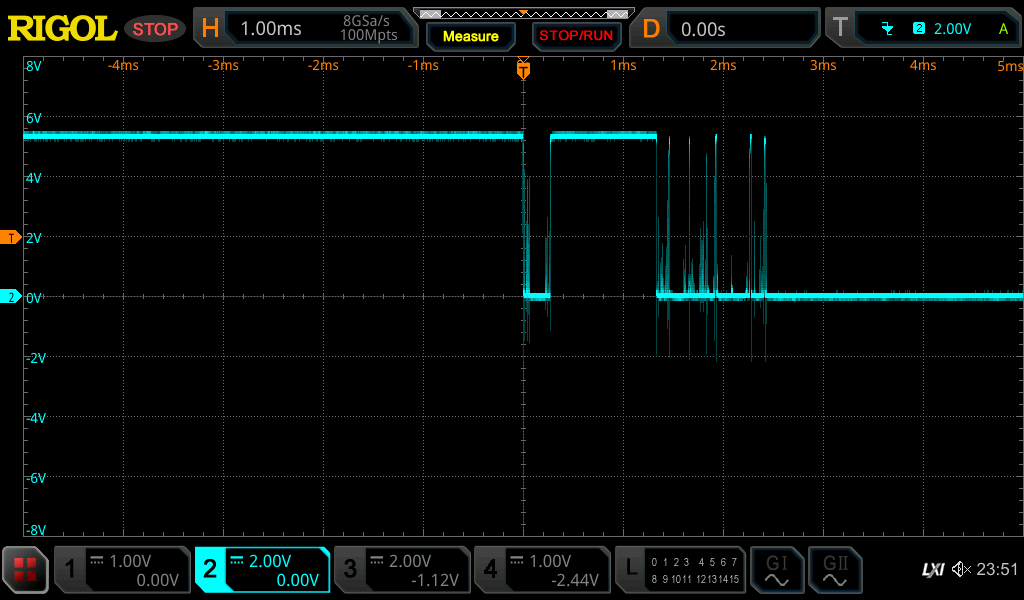The width and height of the screenshot is (1024, 600).
Task: Click the 6V vertical axis label
Action: (33, 118)
